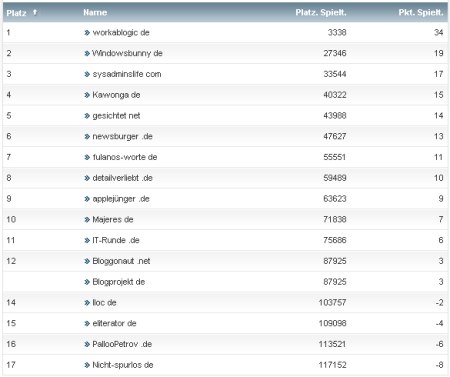The image size is (450, 377).
Task: Open the Majeres de link
Action: 113,219
